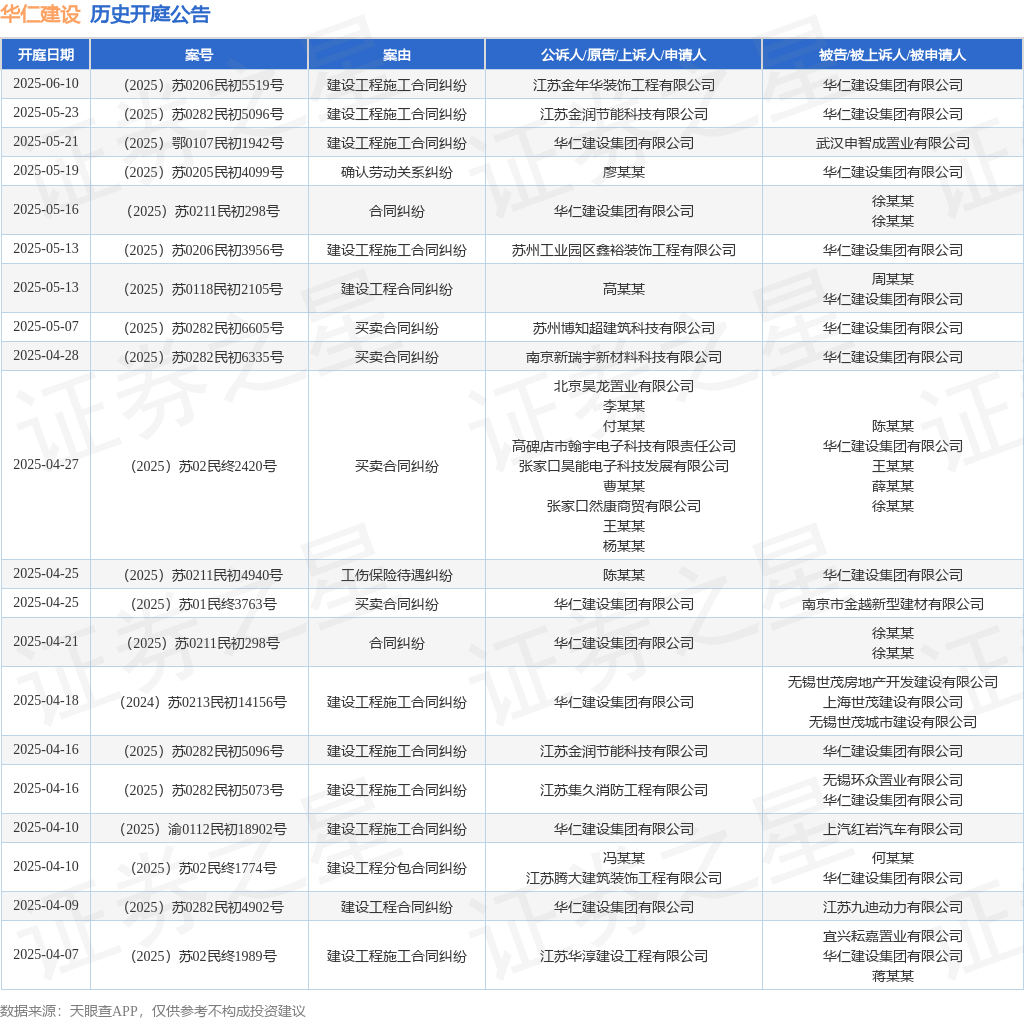1024x1020 pixels.
Task: Click the 被告/被上诉人/被申请人 header
Action: [x=892, y=55]
